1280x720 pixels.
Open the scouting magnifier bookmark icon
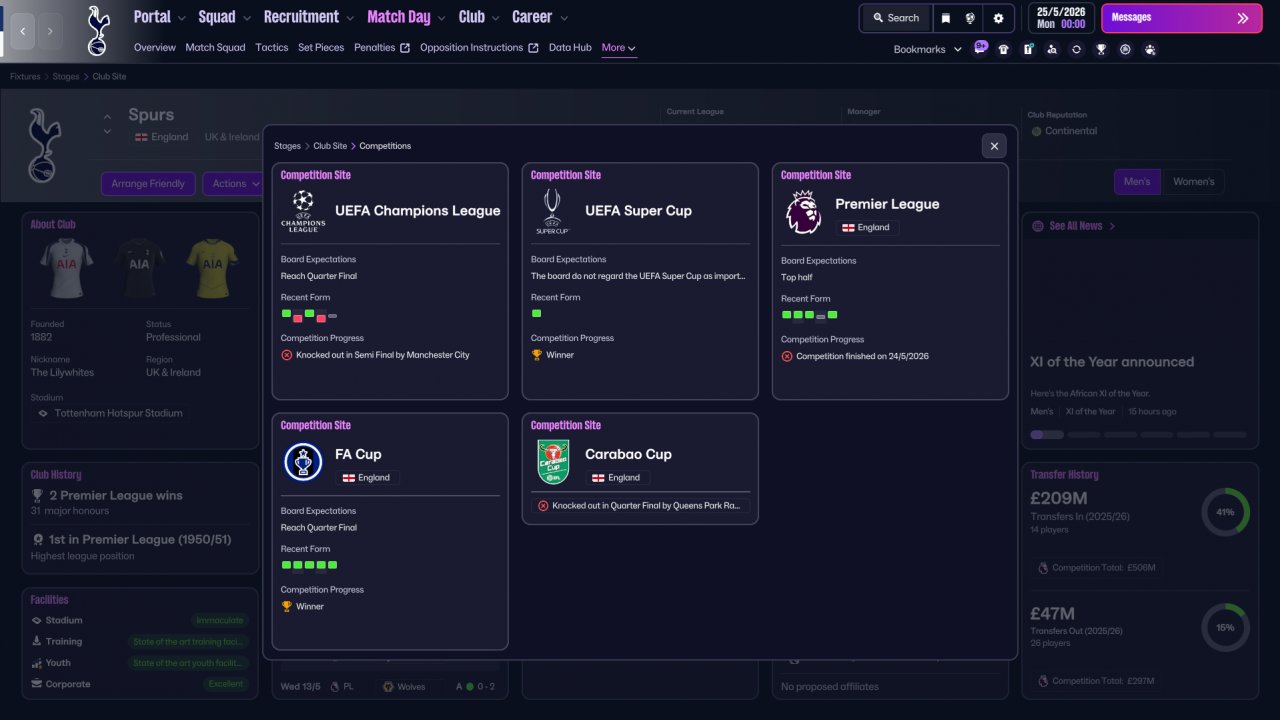pos(1052,49)
